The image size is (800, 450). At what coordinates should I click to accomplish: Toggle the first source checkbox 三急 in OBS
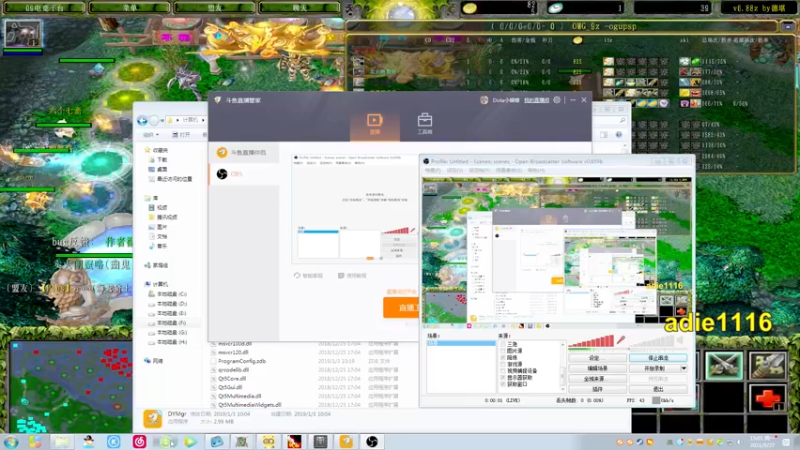503,344
